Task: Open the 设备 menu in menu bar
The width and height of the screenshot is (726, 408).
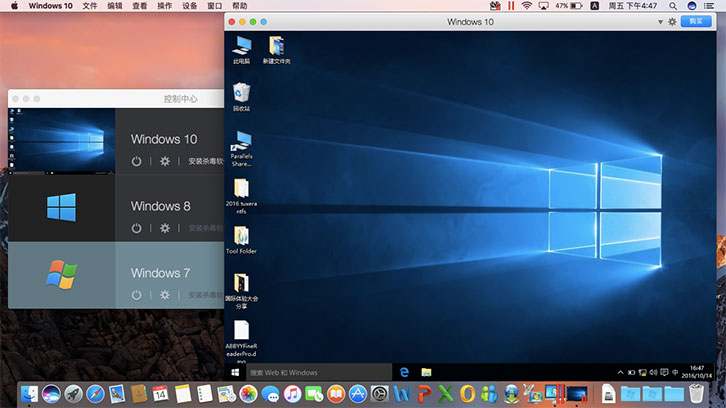Action: point(190,6)
